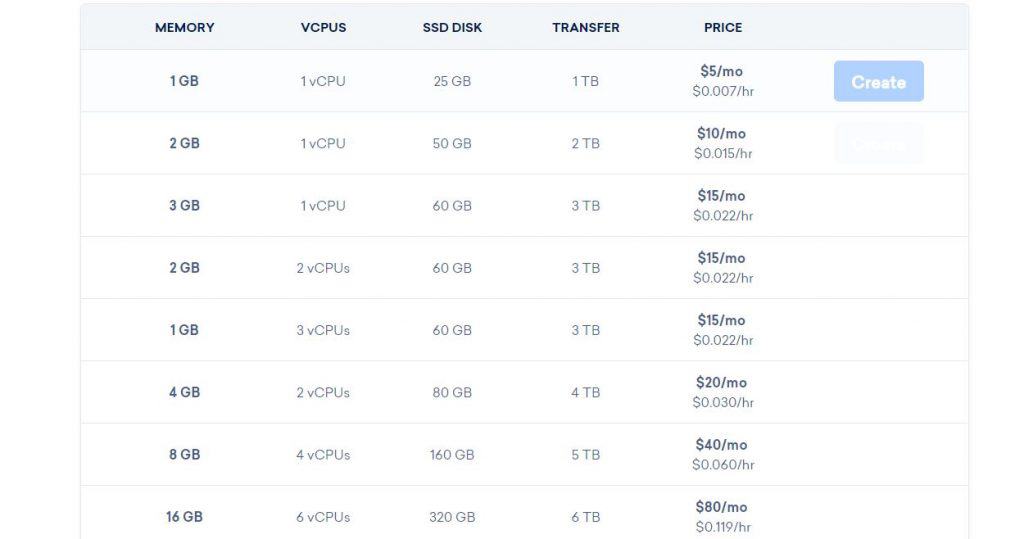
Task: Choose the 4 GB memory plan
Action: pos(524,392)
